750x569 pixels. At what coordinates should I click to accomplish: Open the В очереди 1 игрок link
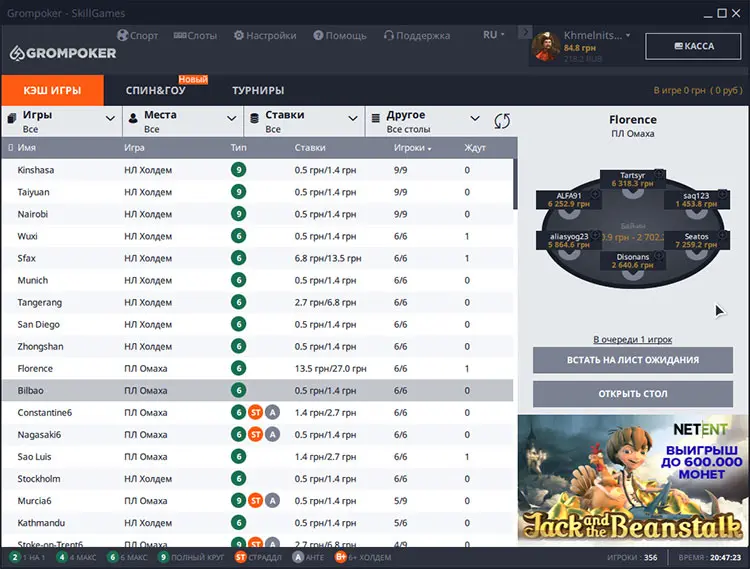pyautogui.click(x=632, y=339)
